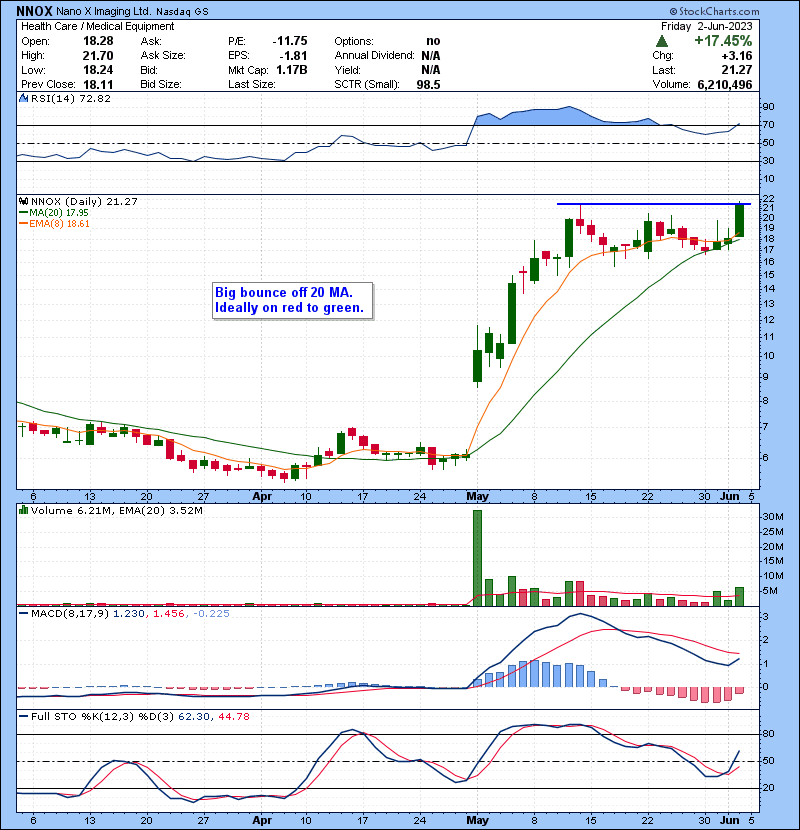
Task: Click the candlestick icon beside NNOX (Daily)
Action: point(23,201)
